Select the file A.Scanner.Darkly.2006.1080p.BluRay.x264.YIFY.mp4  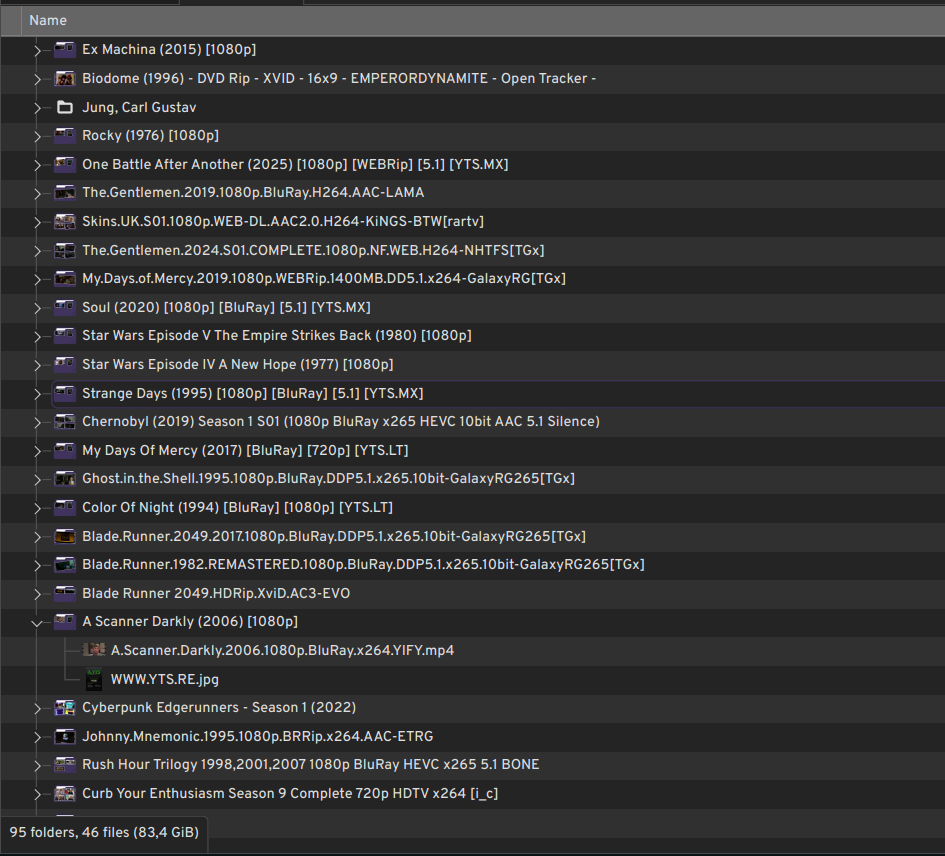[x=282, y=650]
